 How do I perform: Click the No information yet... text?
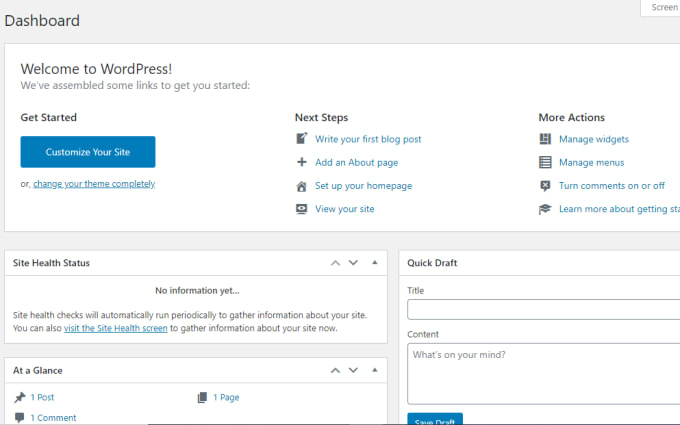(x=197, y=291)
